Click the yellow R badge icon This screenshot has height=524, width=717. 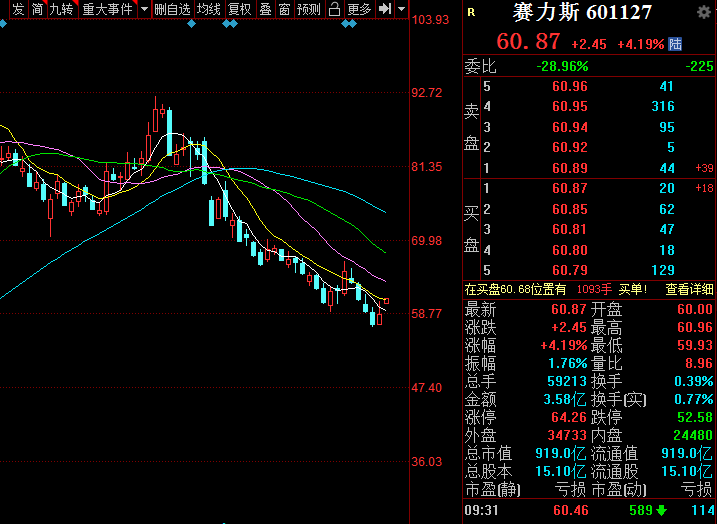472,12
